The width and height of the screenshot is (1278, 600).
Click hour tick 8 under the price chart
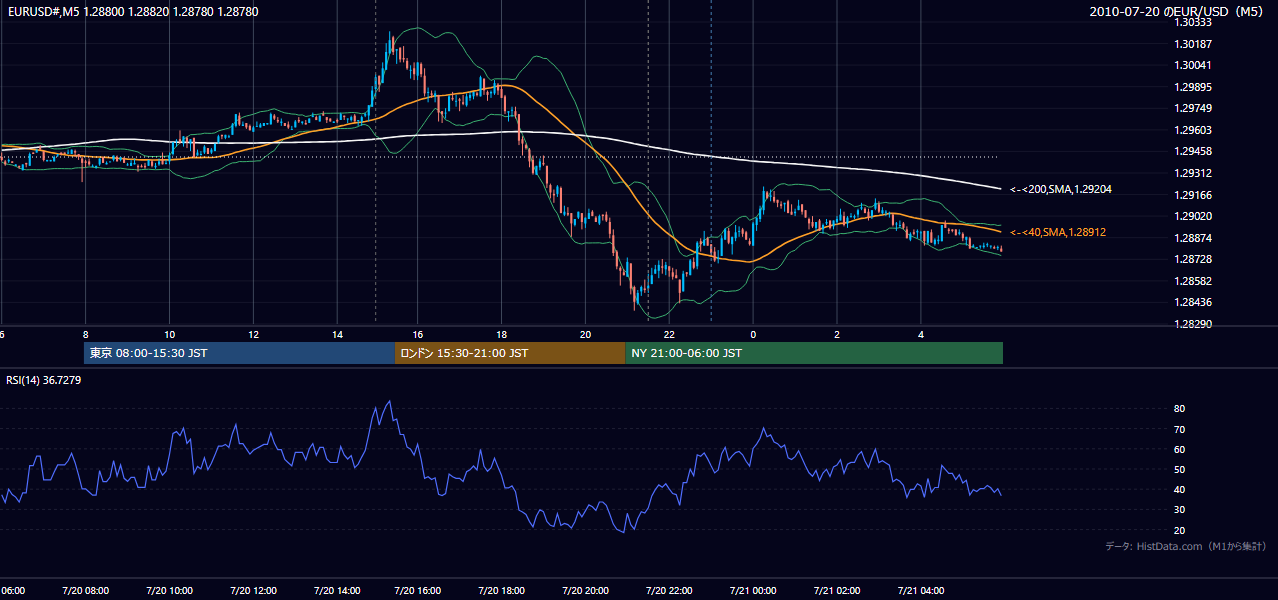coord(86,334)
